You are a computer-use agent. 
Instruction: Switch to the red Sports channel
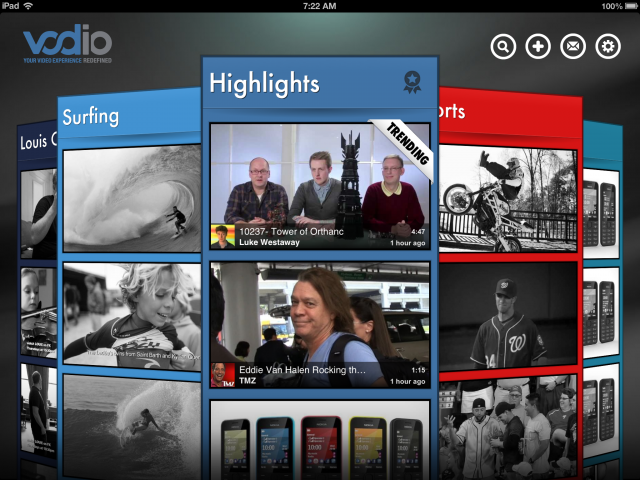[x=510, y=112]
